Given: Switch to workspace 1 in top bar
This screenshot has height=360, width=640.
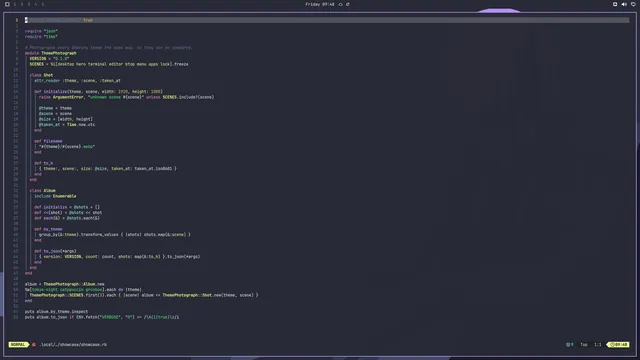Looking at the screenshot, I should pos(15,4).
